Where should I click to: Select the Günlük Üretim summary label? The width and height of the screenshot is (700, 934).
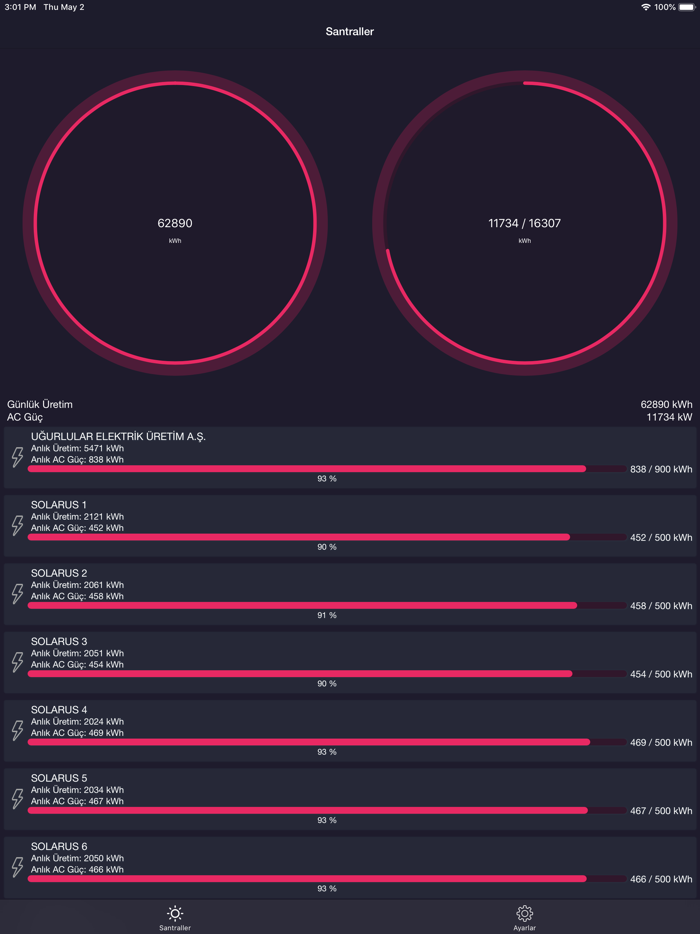tap(40, 404)
